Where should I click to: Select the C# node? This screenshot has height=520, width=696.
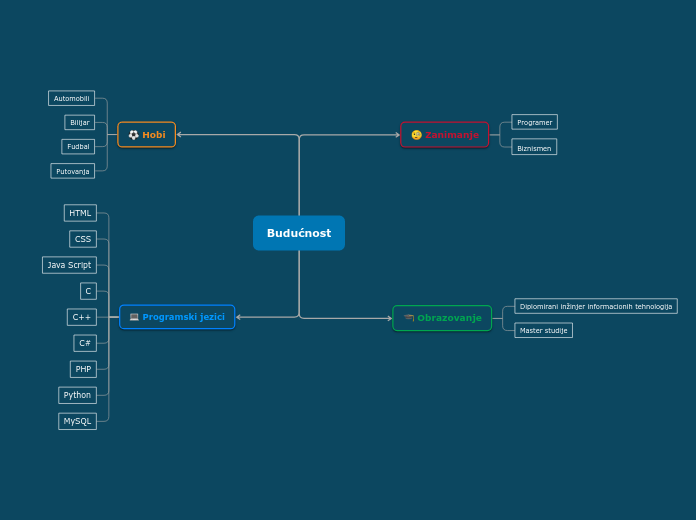[x=85, y=343]
